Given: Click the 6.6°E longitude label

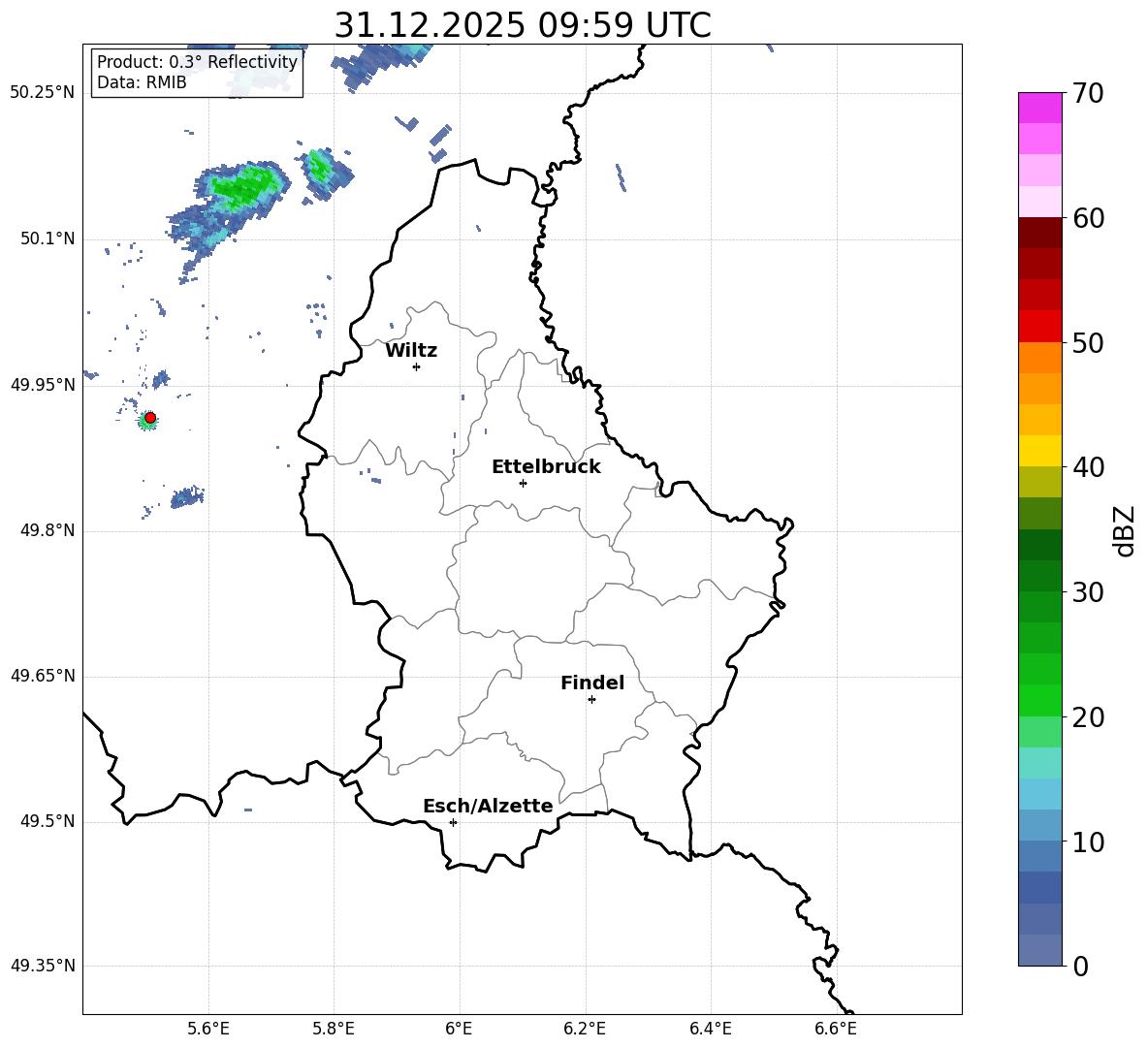Looking at the screenshot, I should point(836,1030).
